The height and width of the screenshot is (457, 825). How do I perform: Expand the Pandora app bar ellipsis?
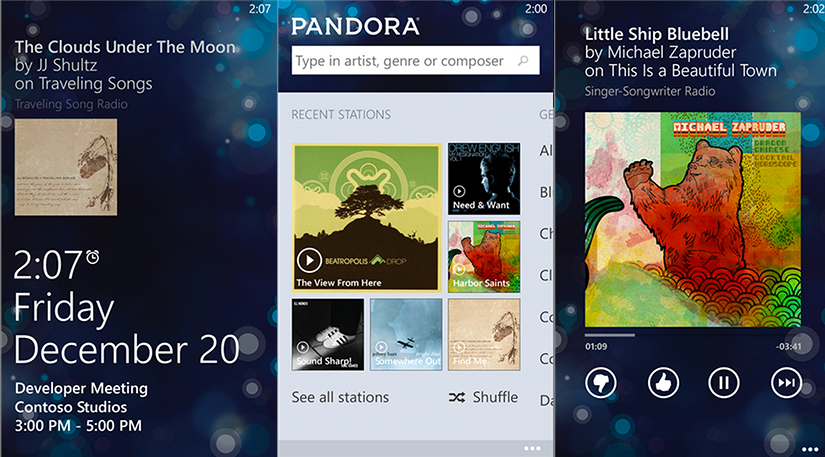pos(532,449)
